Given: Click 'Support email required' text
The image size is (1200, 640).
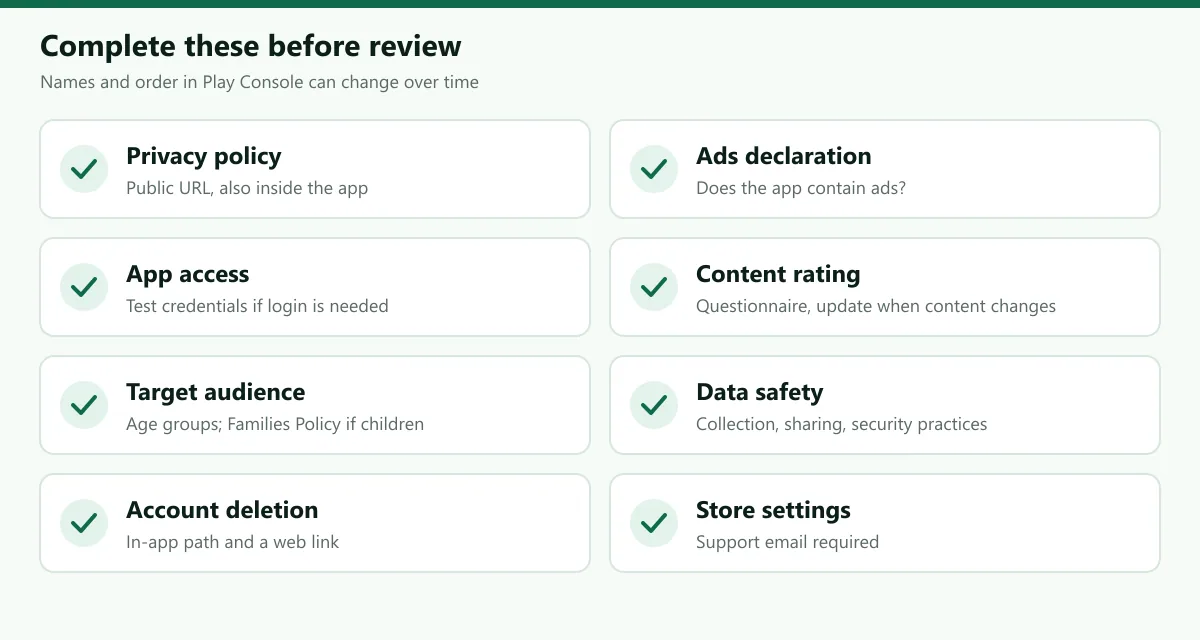Looking at the screenshot, I should (788, 542).
